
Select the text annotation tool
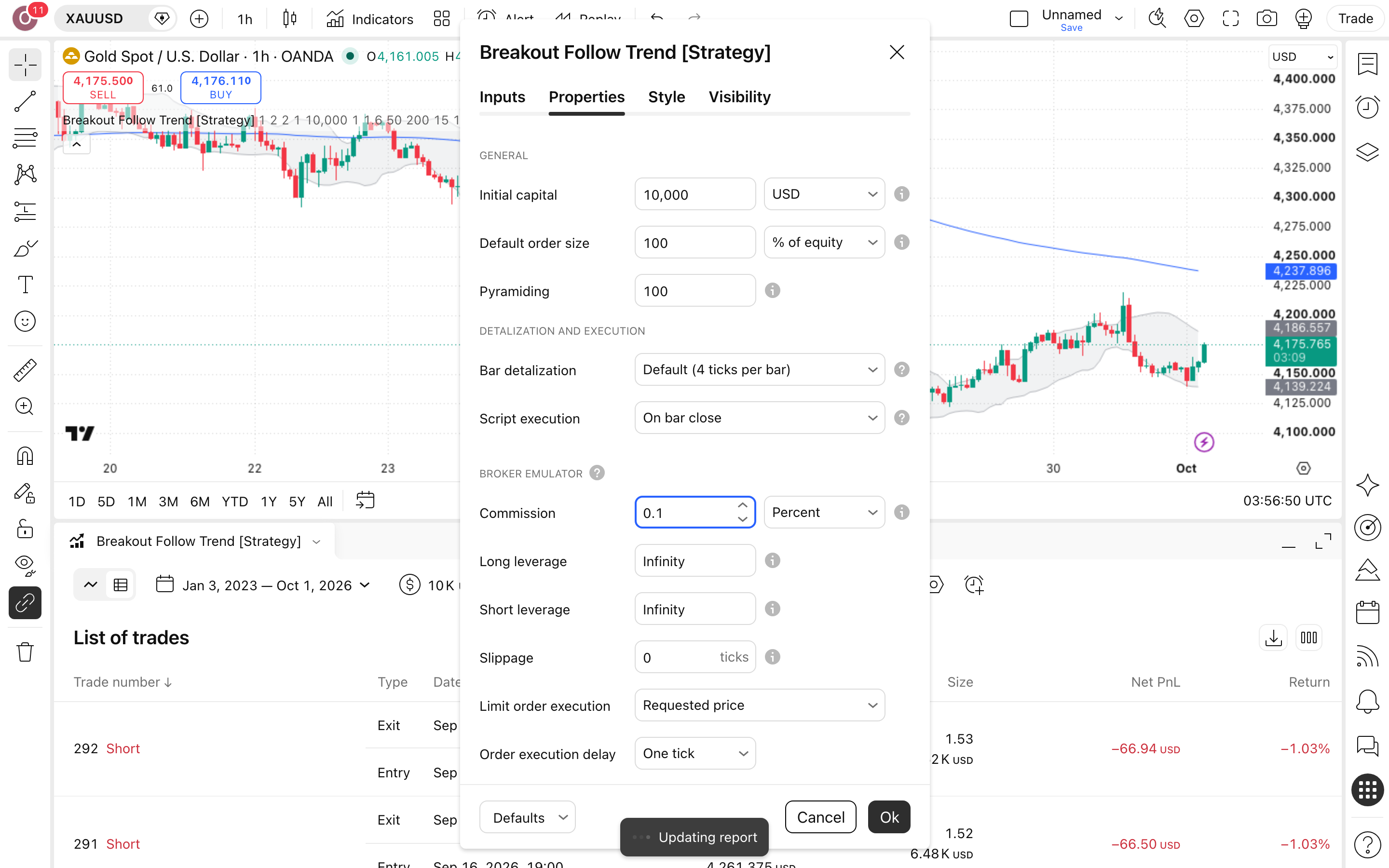pyautogui.click(x=25, y=285)
